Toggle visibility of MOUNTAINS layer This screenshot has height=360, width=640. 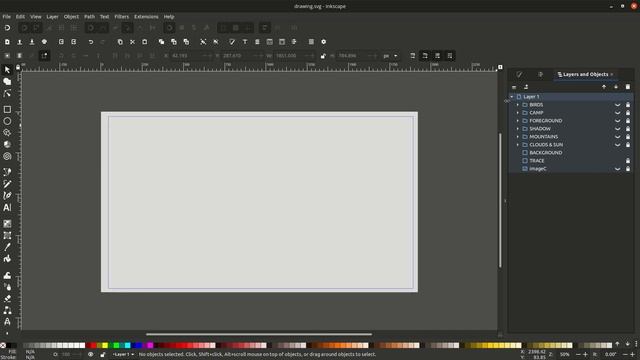tap(618, 137)
